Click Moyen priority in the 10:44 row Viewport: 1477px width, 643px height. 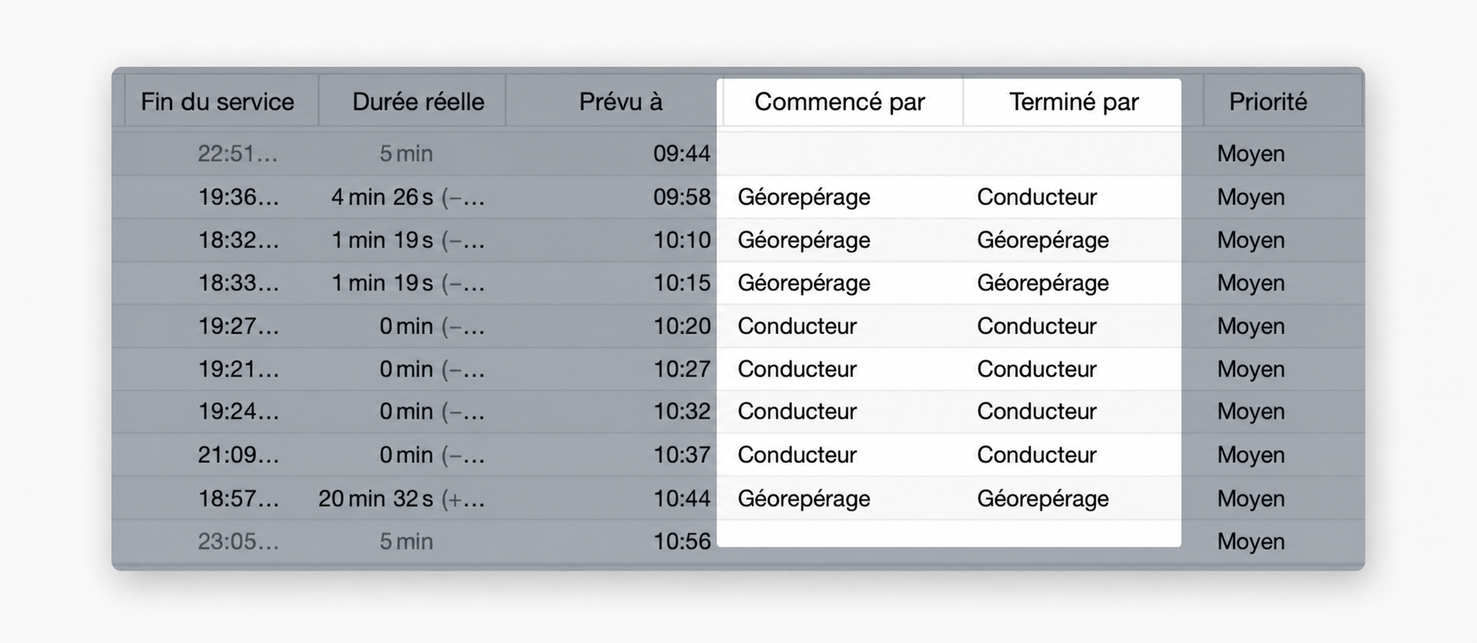(x=1251, y=498)
